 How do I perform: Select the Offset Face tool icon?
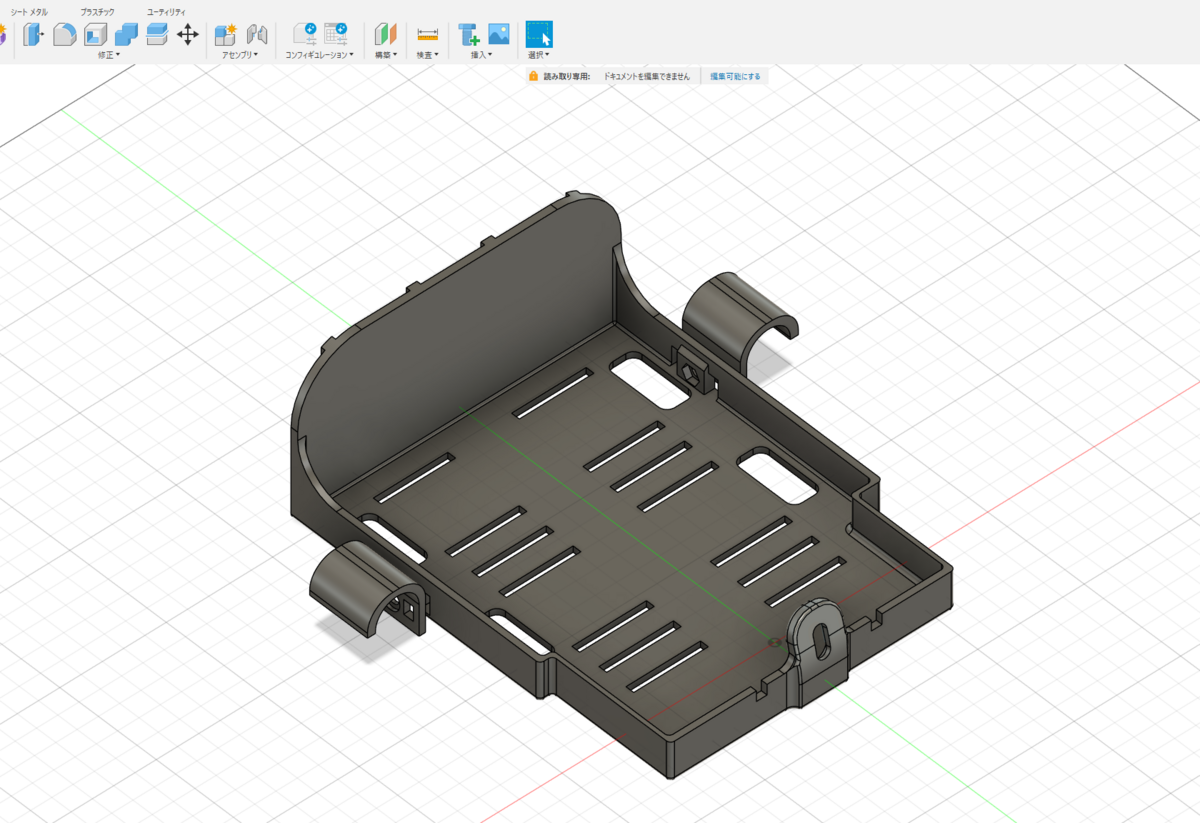coord(157,35)
